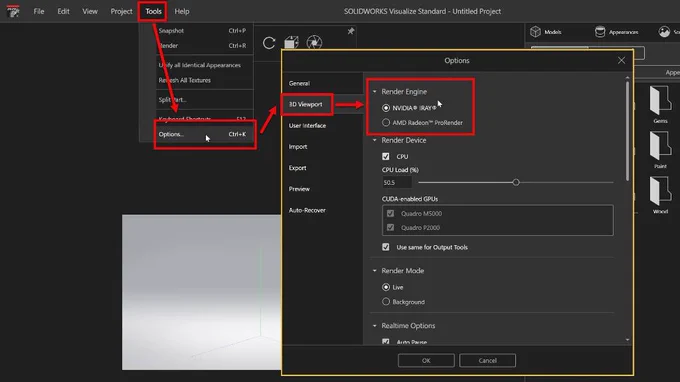Select Background render mode
Image resolution: width=680 pixels, height=382 pixels.
pyautogui.click(x=386, y=301)
